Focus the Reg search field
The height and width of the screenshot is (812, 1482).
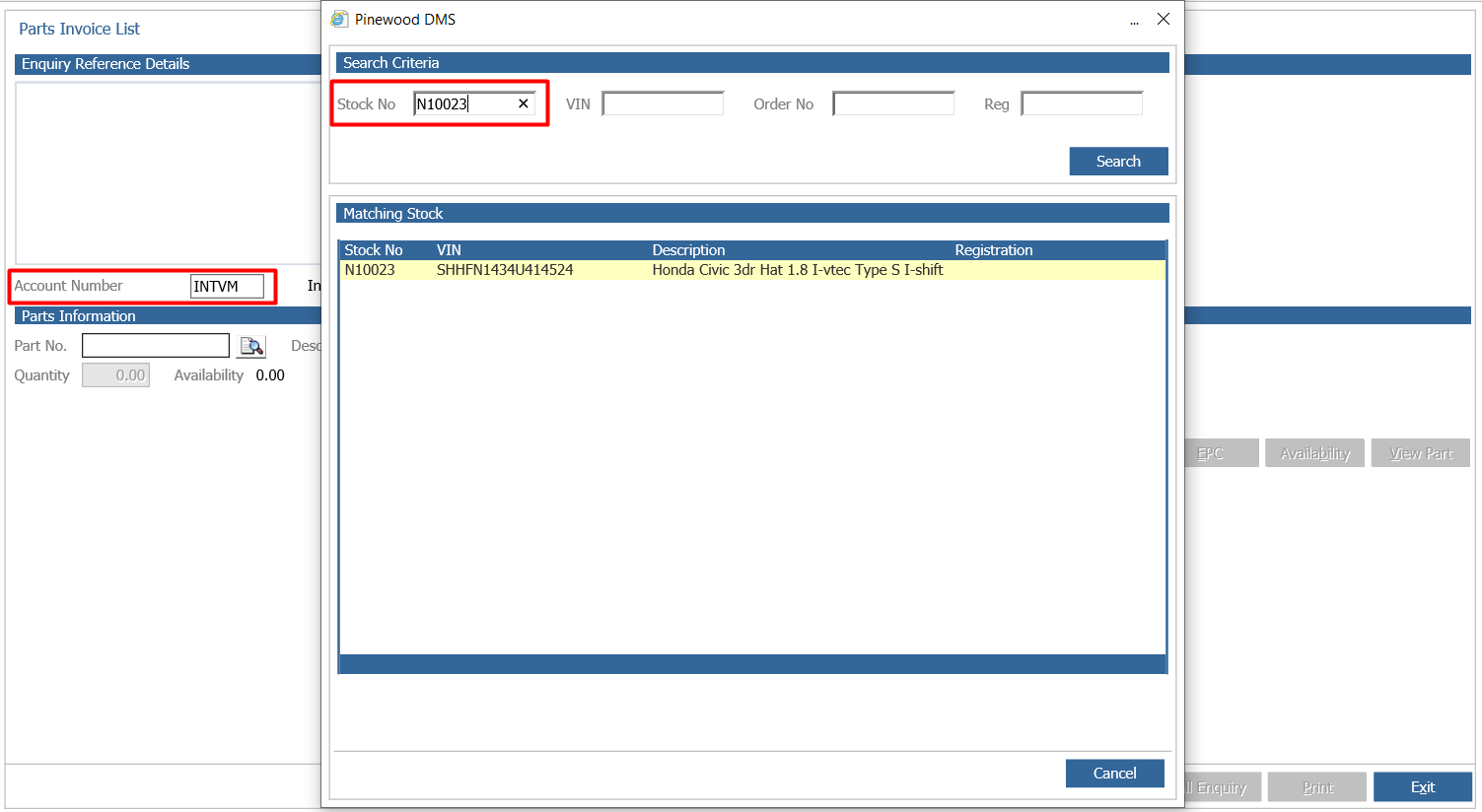(1082, 103)
